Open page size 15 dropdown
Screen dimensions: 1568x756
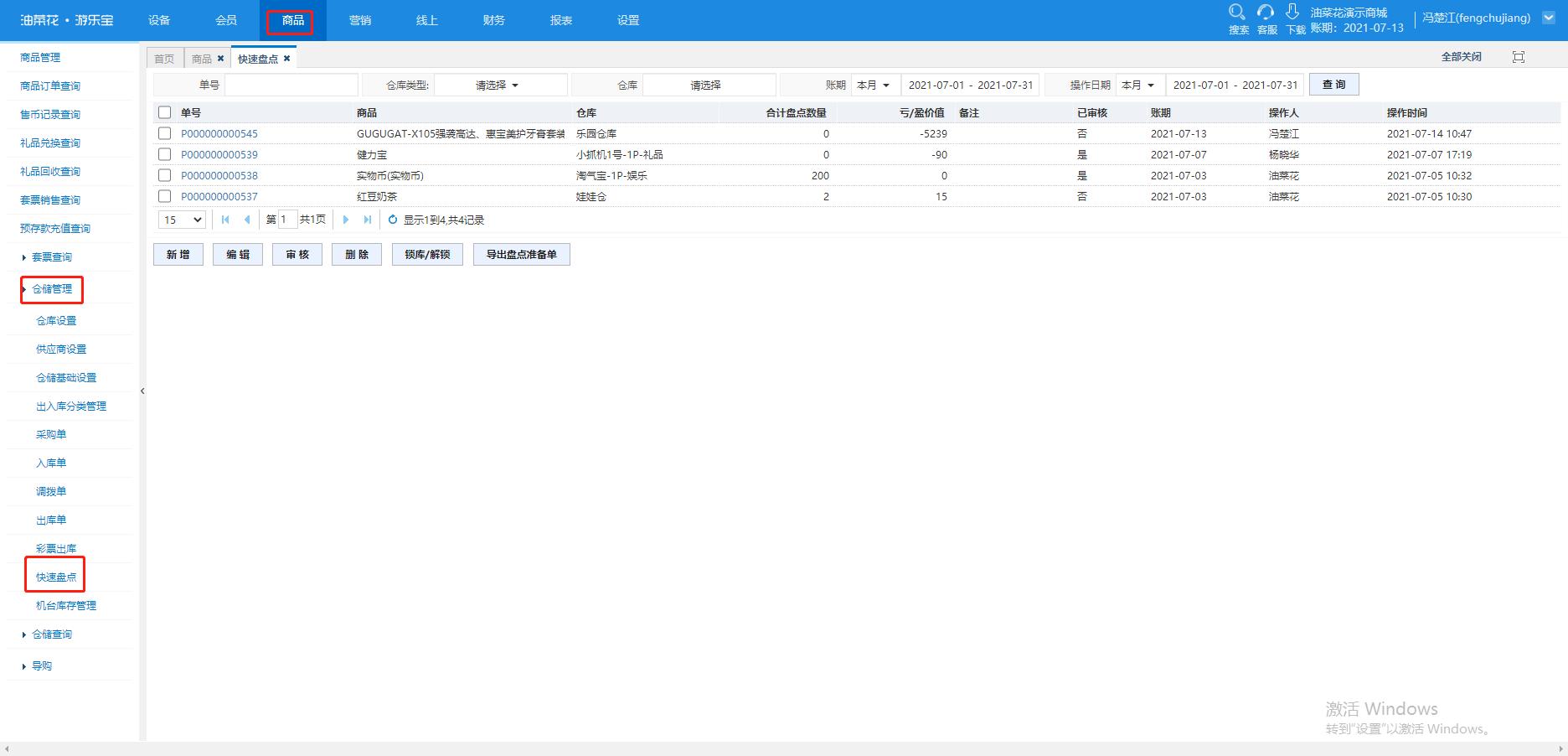(x=182, y=220)
